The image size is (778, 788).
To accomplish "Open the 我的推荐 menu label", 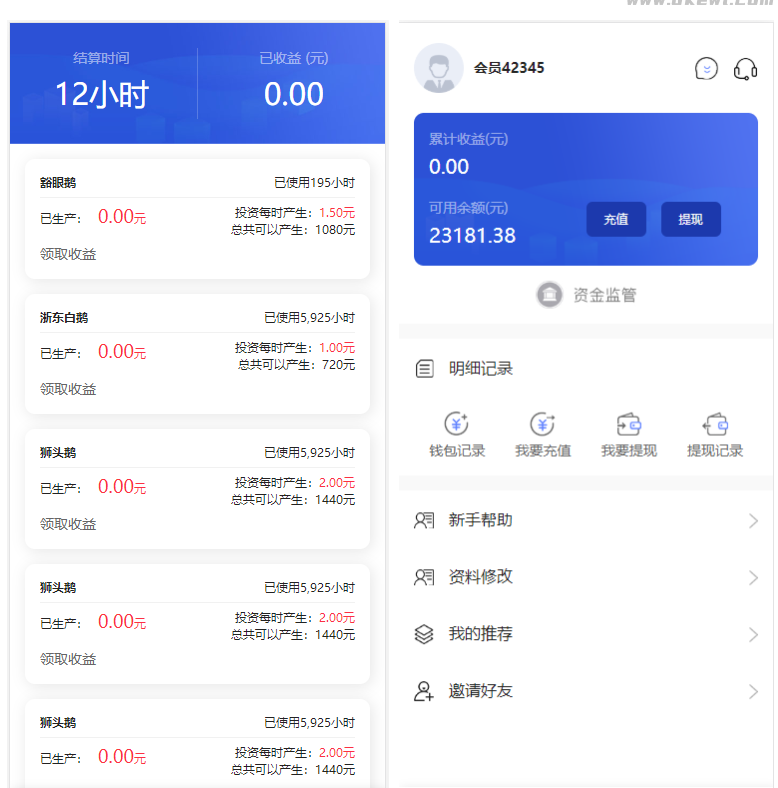I will tap(480, 634).
